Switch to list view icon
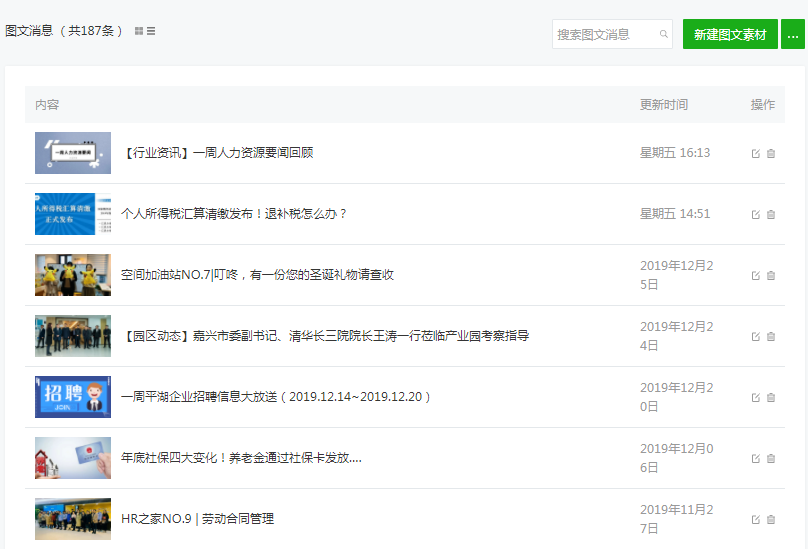808x549 pixels. (x=151, y=31)
